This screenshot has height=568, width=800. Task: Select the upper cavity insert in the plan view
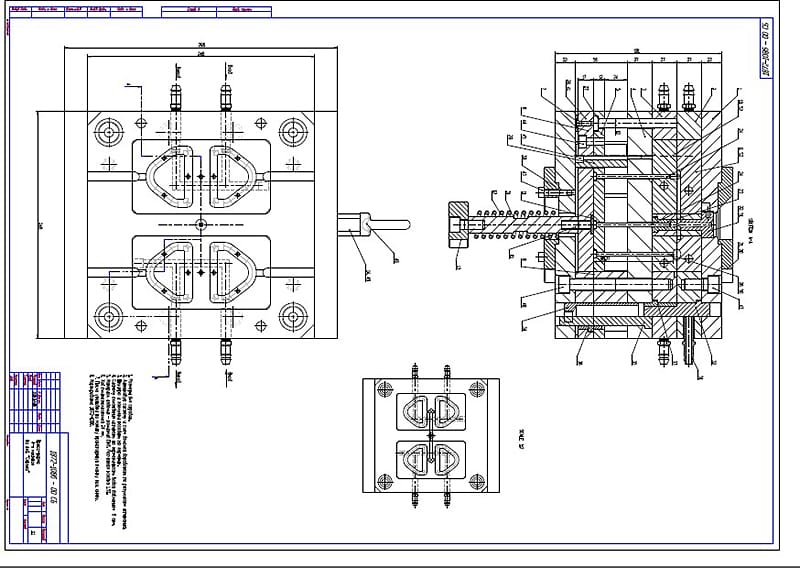pyautogui.click(x=200, y=175)
